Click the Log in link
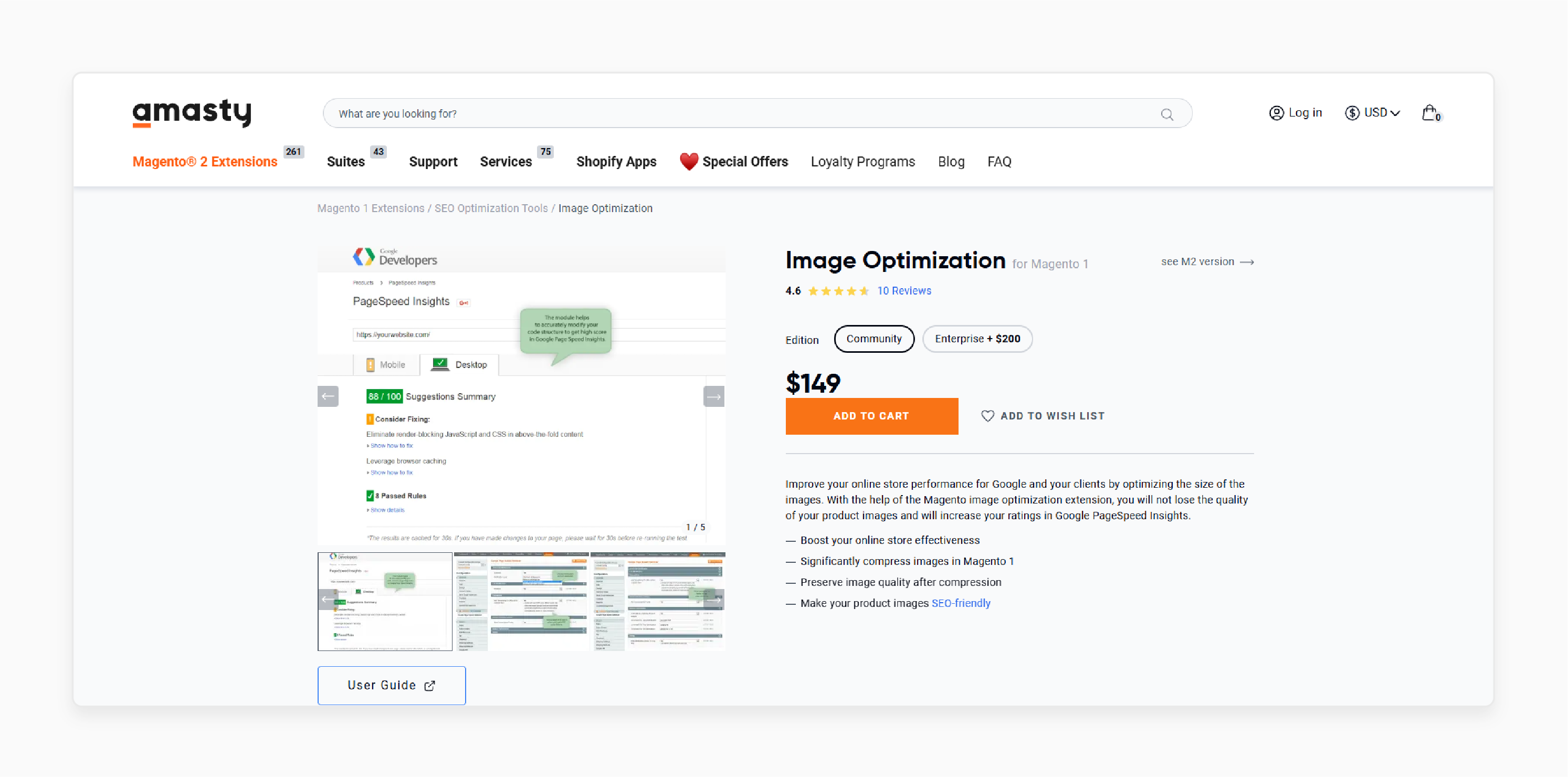1568x777 pixels. pos(1305,113)
